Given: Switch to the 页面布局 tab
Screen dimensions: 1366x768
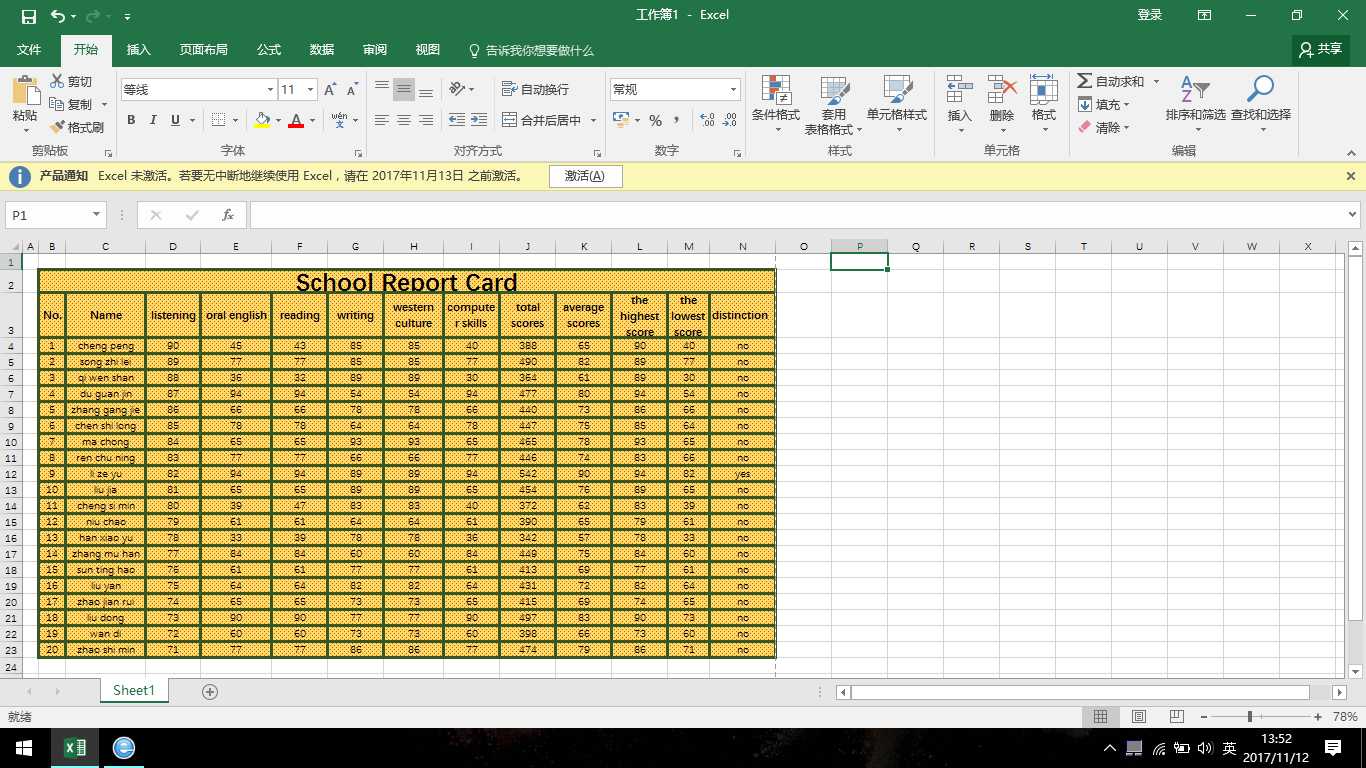Looking at the screenshot, I should (203, 49).
